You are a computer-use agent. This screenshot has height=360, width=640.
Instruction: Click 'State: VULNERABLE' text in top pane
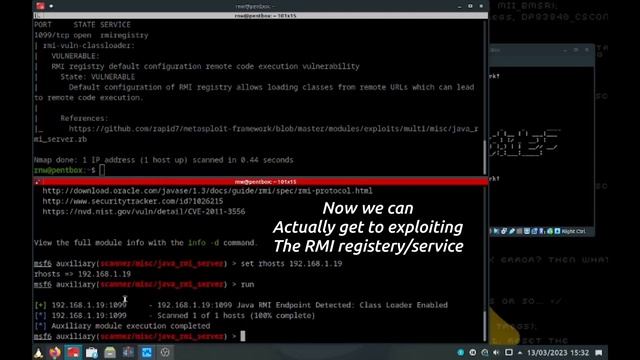tap(98, 77)
